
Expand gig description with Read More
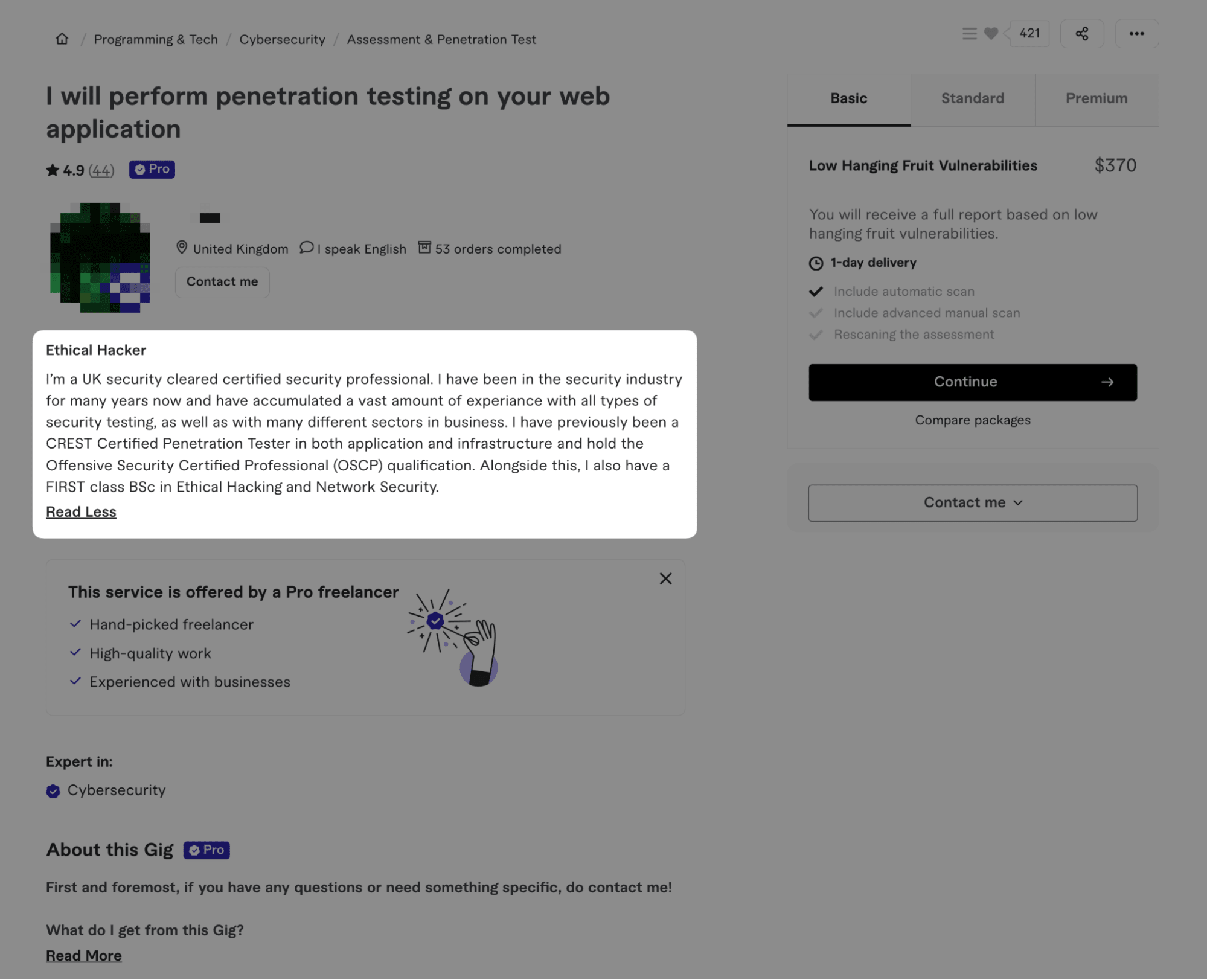tap(83, 956)
